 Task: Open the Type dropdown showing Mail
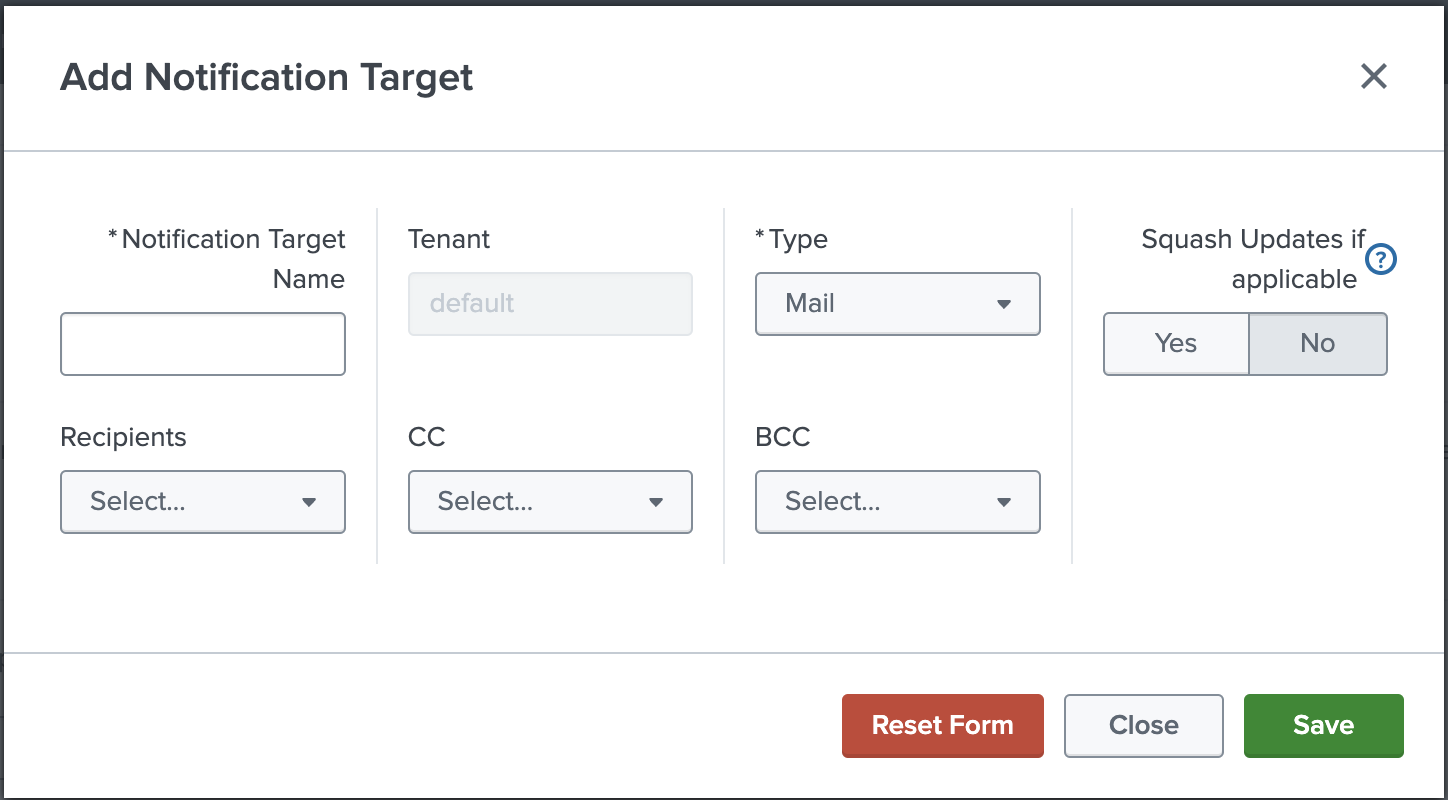point(897,304)
